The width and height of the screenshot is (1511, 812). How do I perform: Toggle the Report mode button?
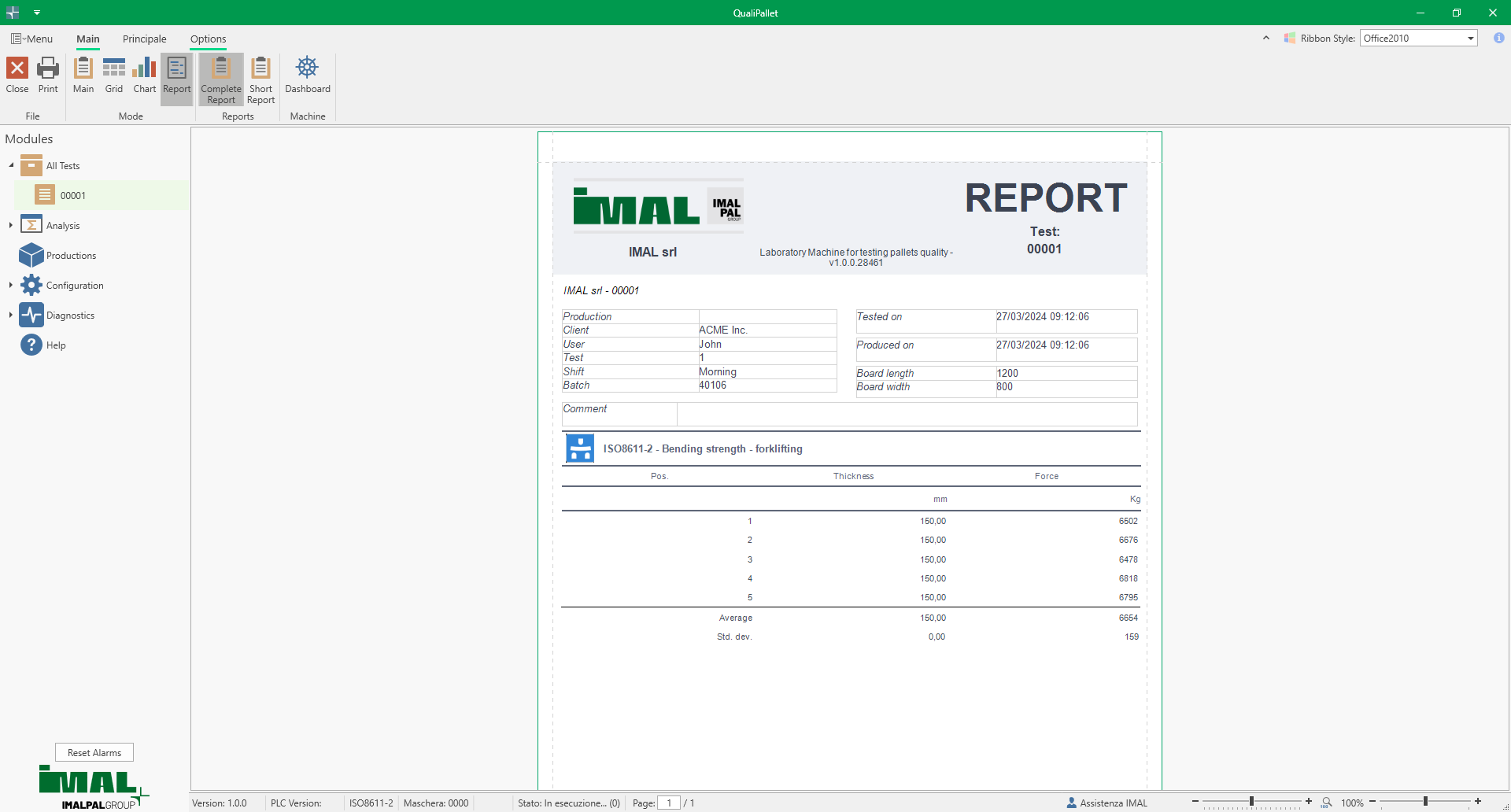coord(177,76)
